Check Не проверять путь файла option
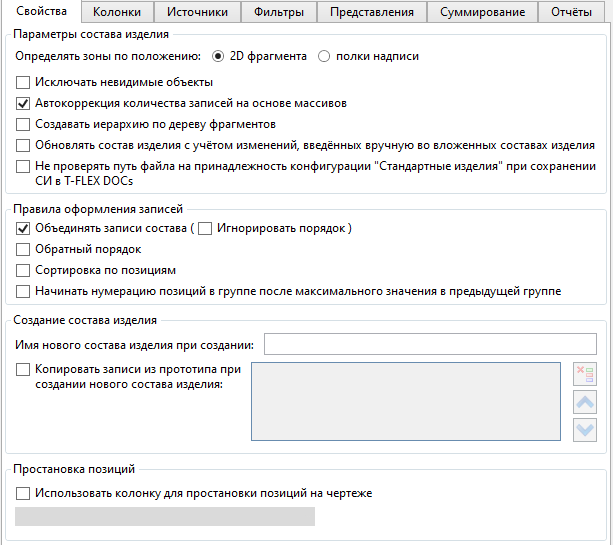 23,167
